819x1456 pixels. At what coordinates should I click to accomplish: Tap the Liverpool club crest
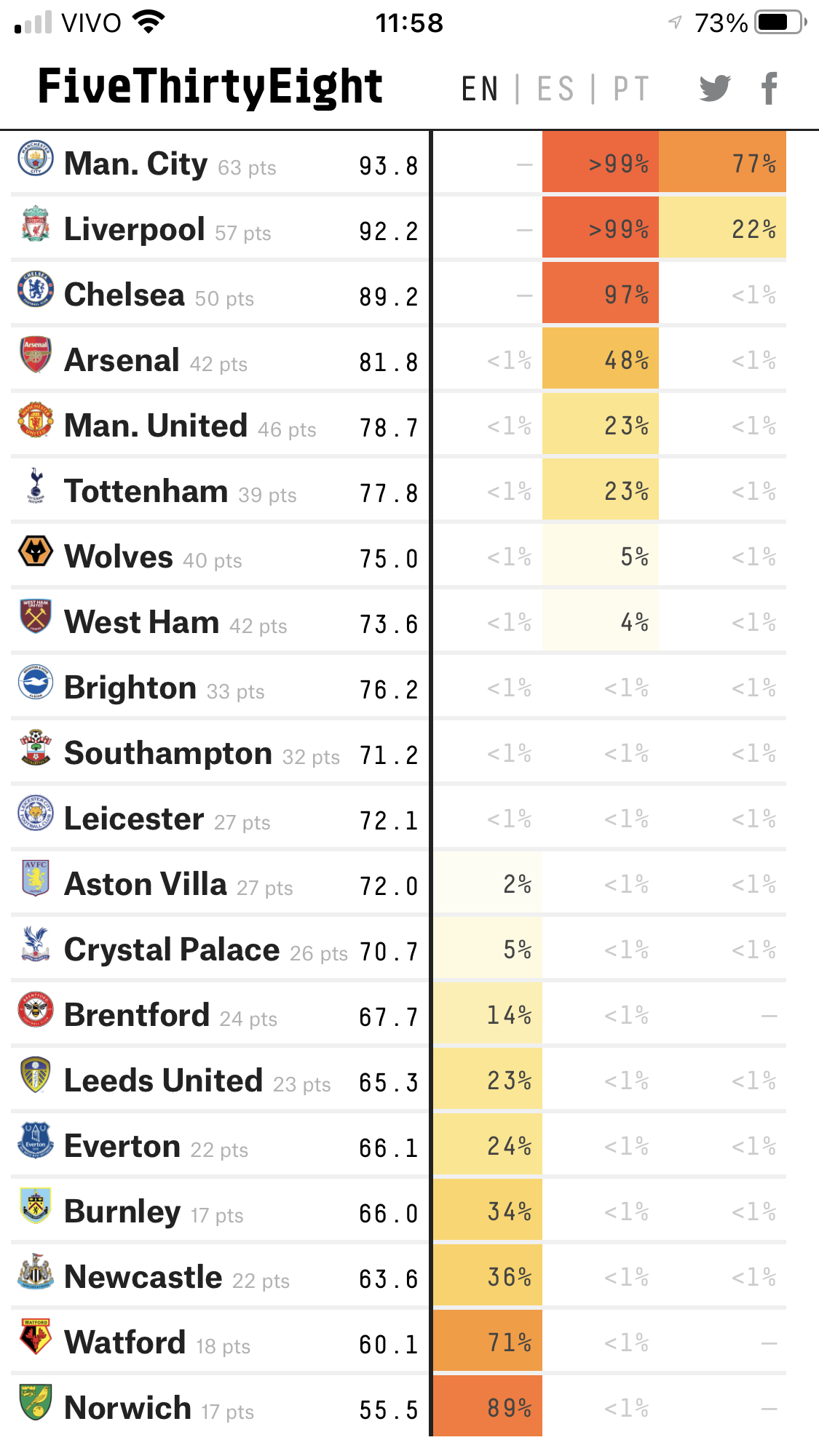pos(36,225)
